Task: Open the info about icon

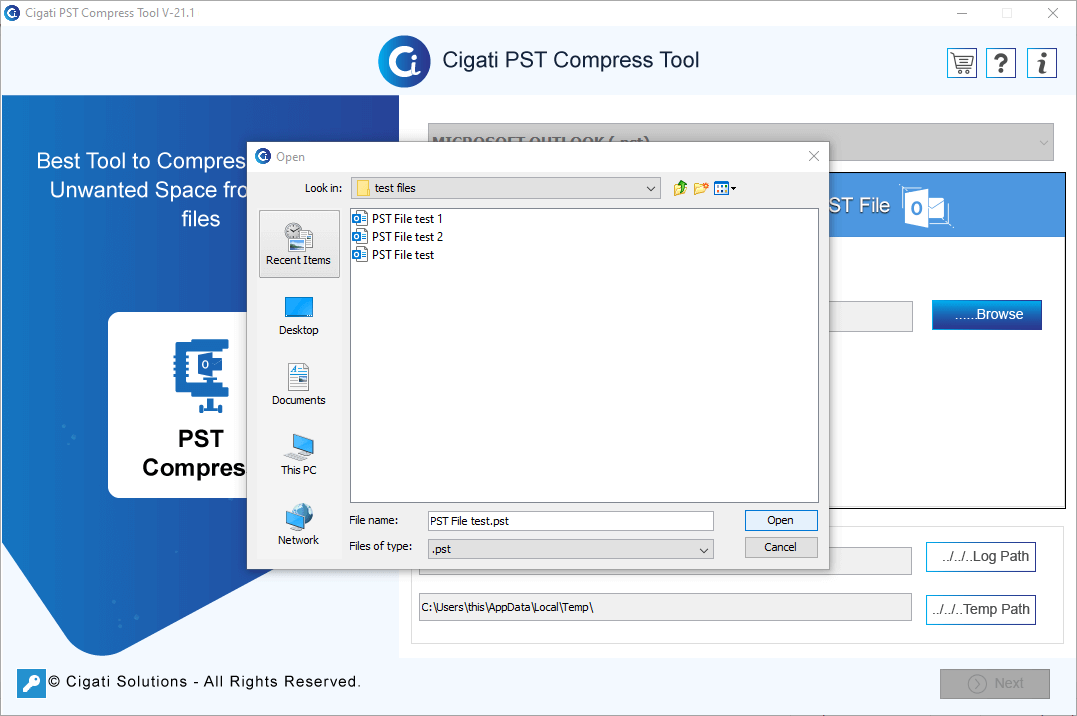Action: click(x=1041, y=63)
